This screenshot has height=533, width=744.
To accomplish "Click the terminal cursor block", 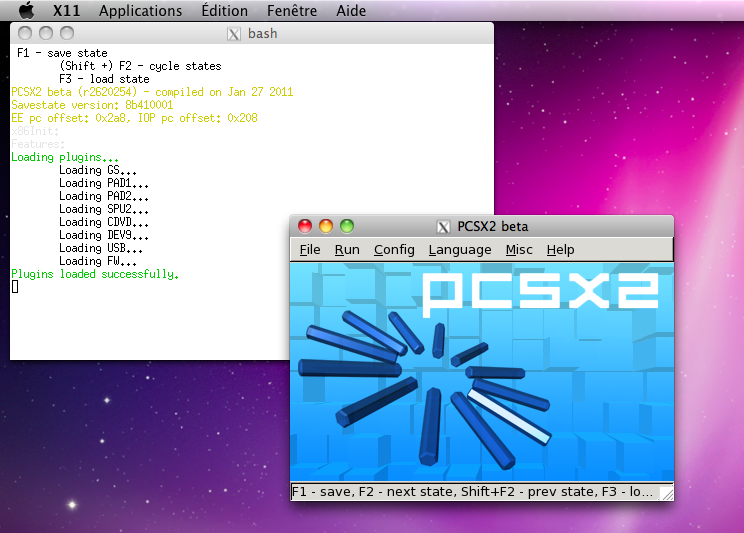I will (15, 287).
